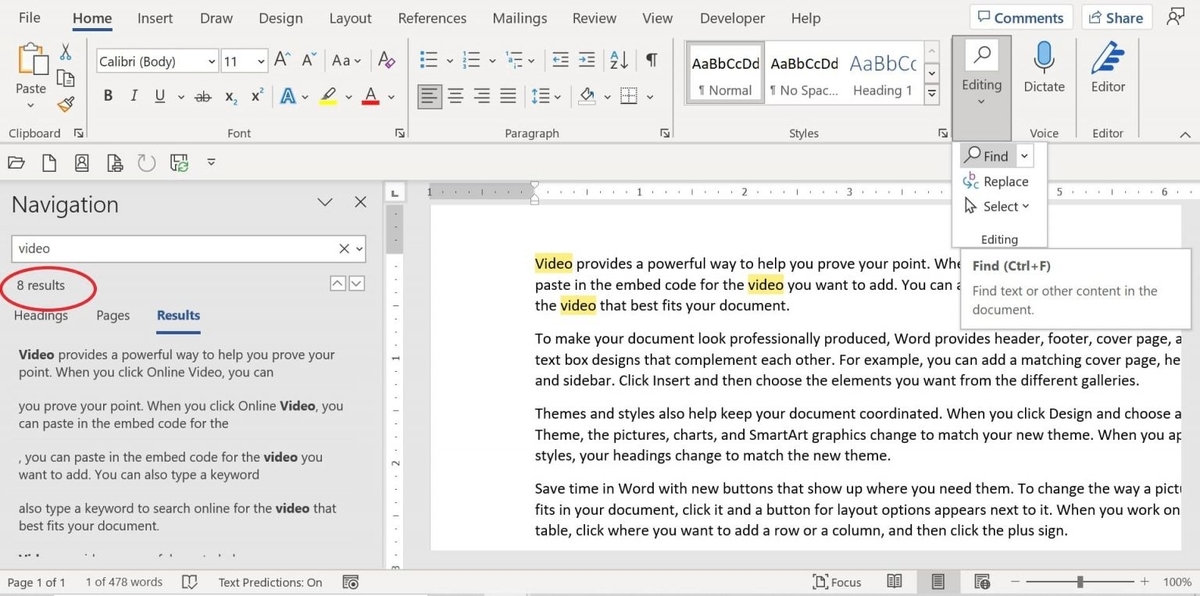
Task: Click Replace in the Editing menu
Action: point(996,181)
